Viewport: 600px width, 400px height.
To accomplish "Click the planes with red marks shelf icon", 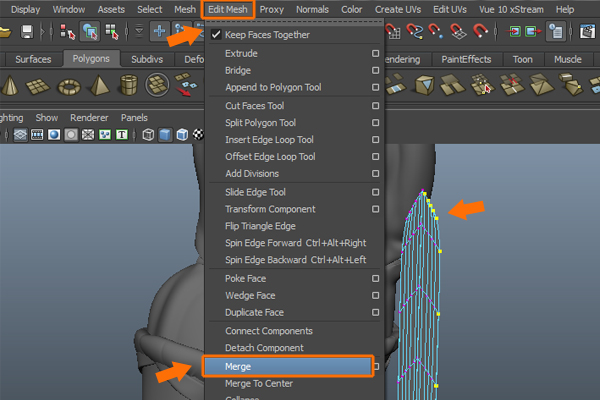I will pyautogui.click(x=512, y=85).
